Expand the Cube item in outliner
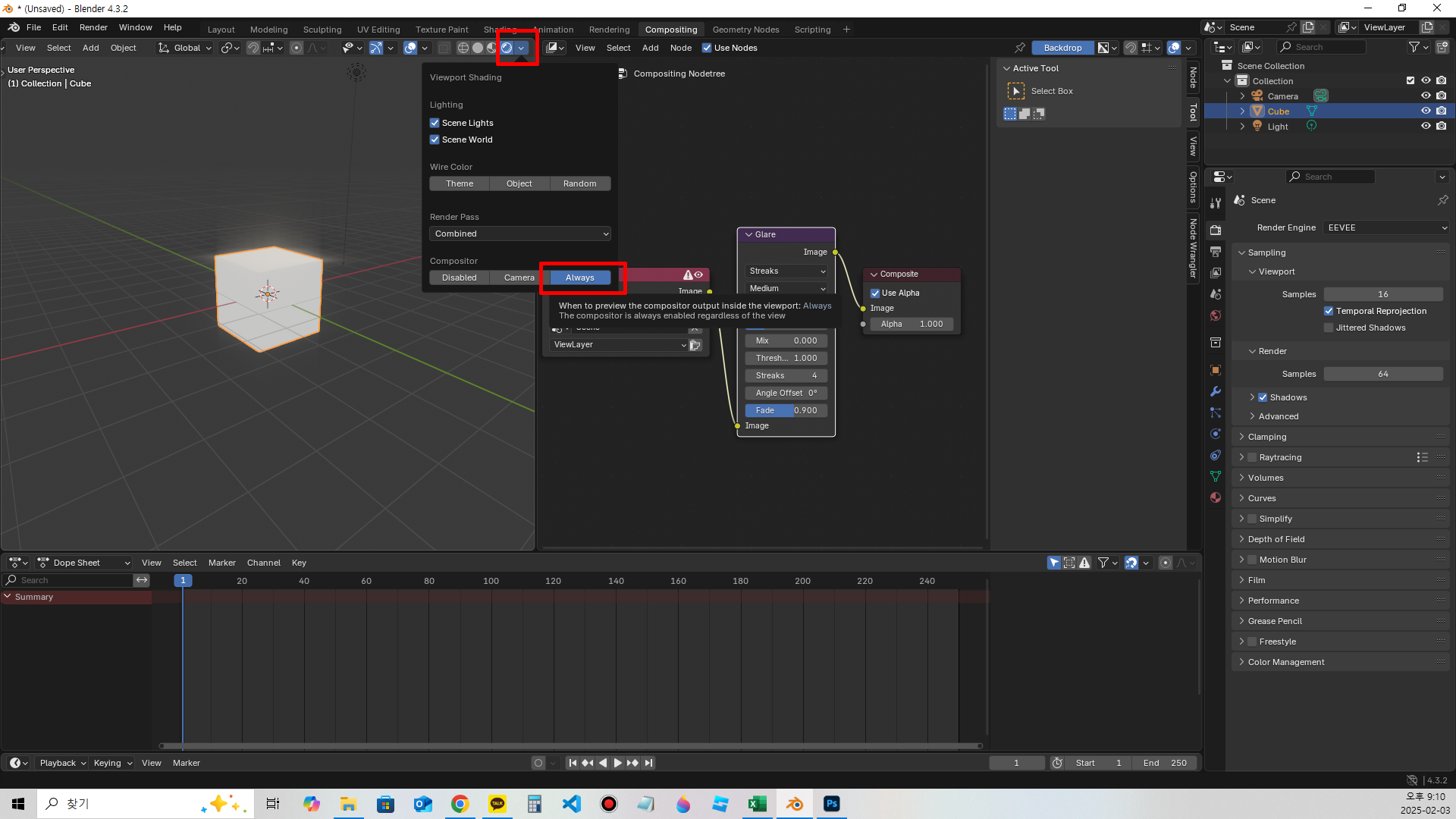Screen dimensions: 1456x819 coord(1242,111)
